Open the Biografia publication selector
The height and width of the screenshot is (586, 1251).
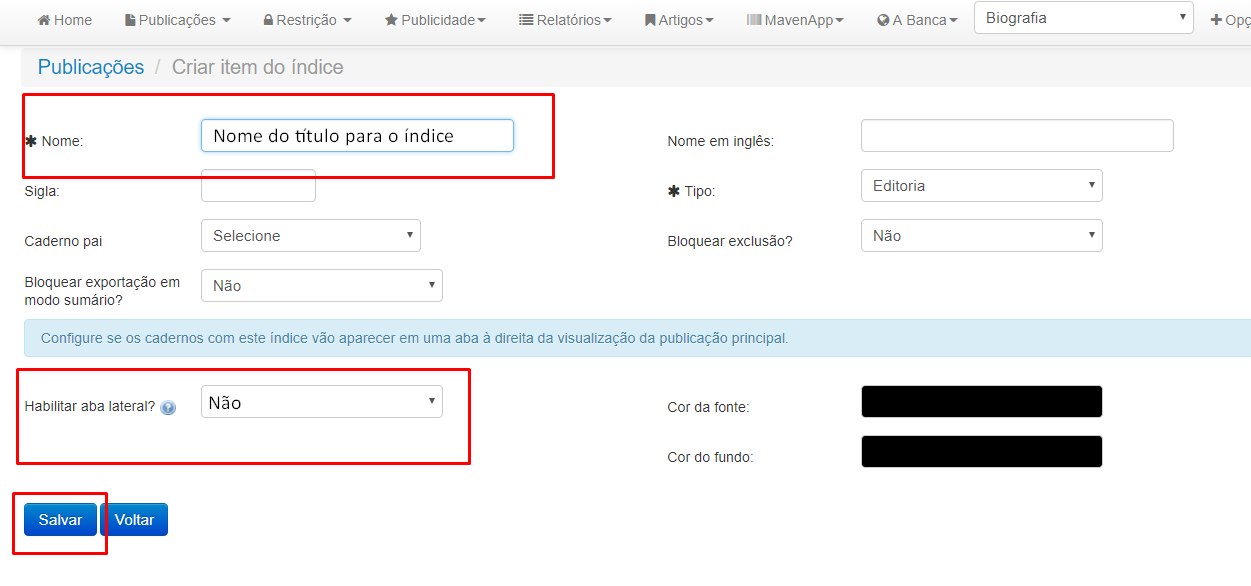(x=1084, y=18)
